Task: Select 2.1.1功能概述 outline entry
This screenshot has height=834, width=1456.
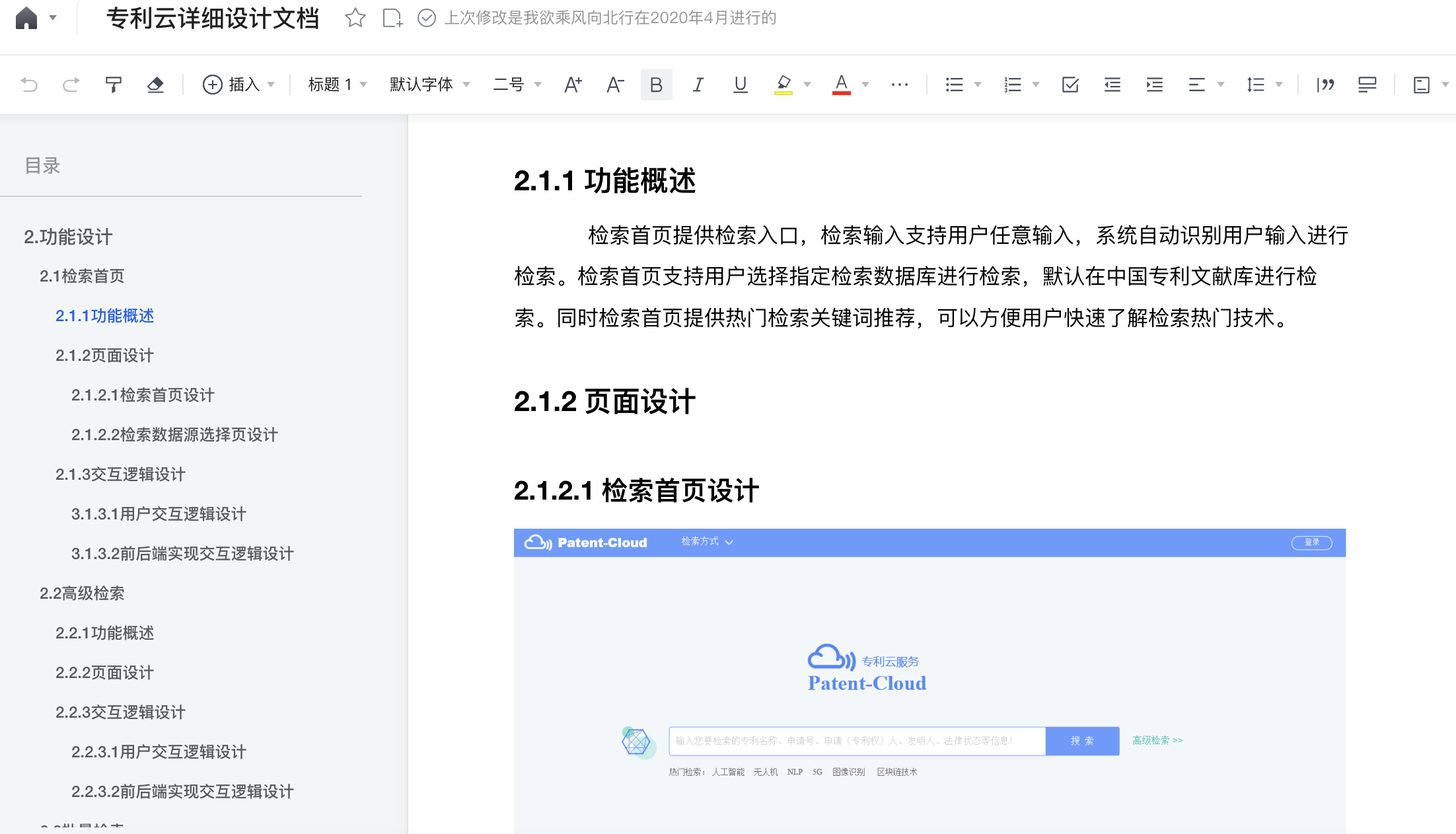Action: click(104, 316)
